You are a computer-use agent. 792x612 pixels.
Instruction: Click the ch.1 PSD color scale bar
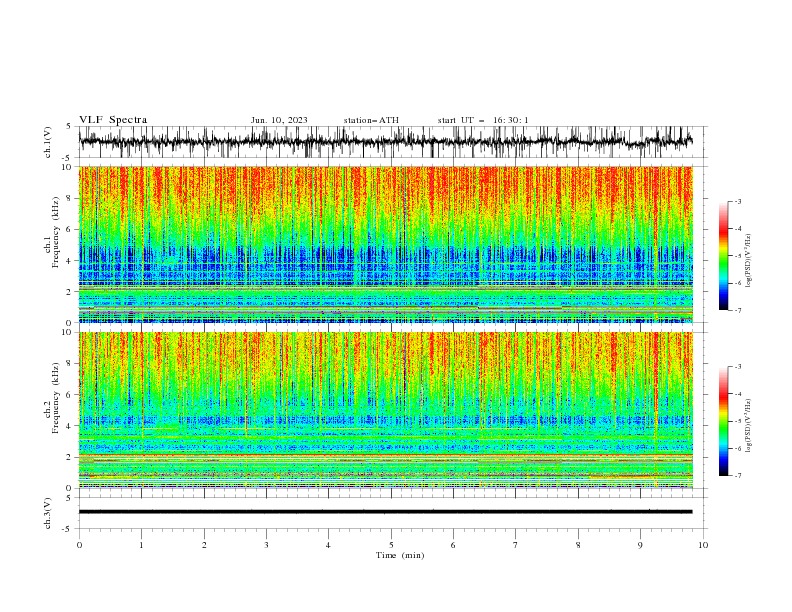click(724, 255)
